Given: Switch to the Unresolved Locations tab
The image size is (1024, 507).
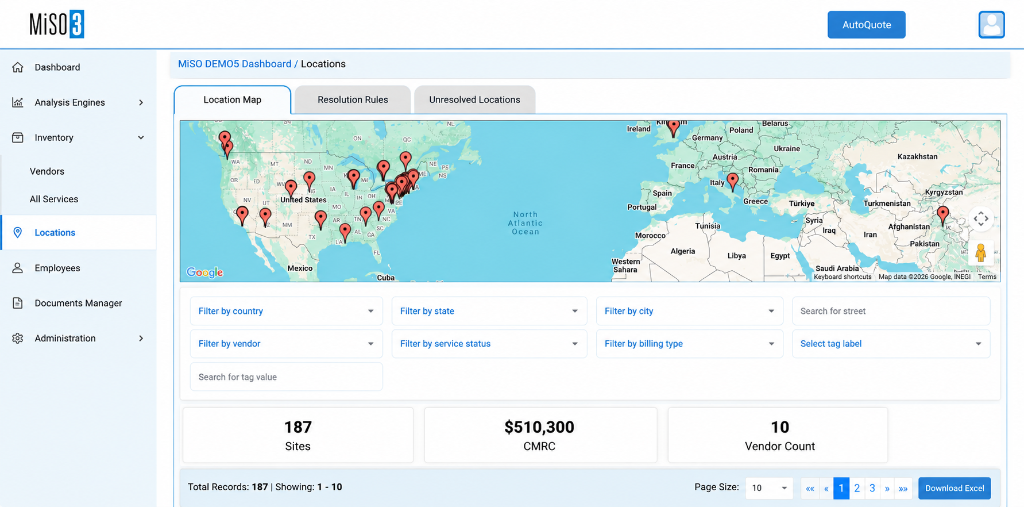Looking at the screenshot, I should (475, 100).
